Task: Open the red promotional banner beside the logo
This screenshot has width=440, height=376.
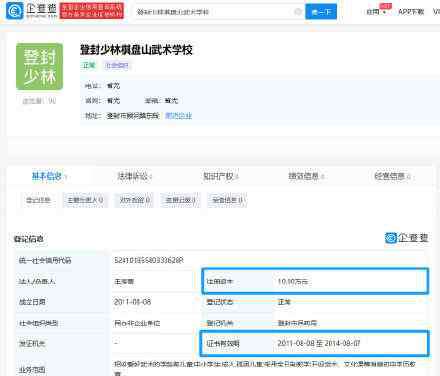Action: [x=92, y=11]
